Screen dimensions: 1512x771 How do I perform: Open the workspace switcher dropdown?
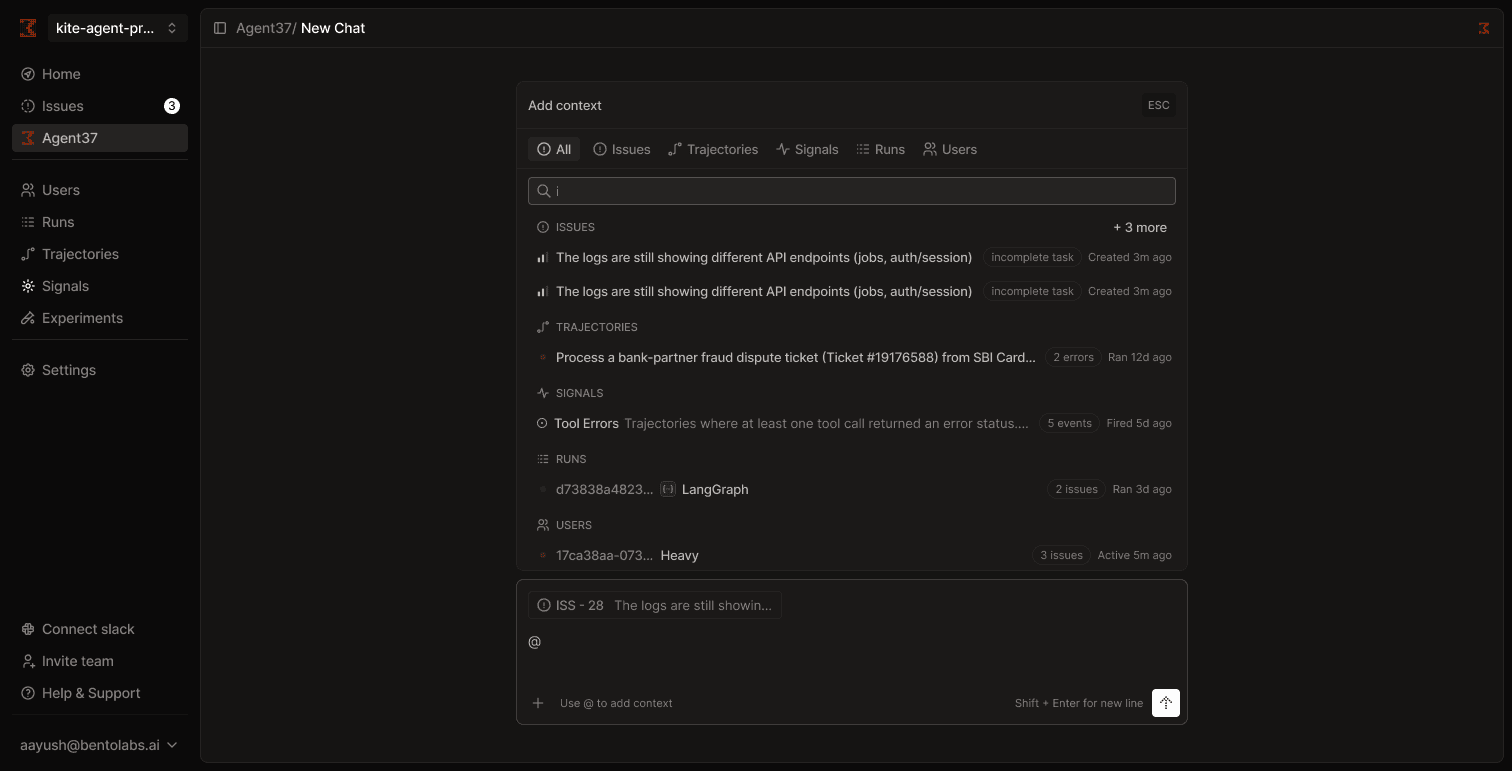coord(118,28)
